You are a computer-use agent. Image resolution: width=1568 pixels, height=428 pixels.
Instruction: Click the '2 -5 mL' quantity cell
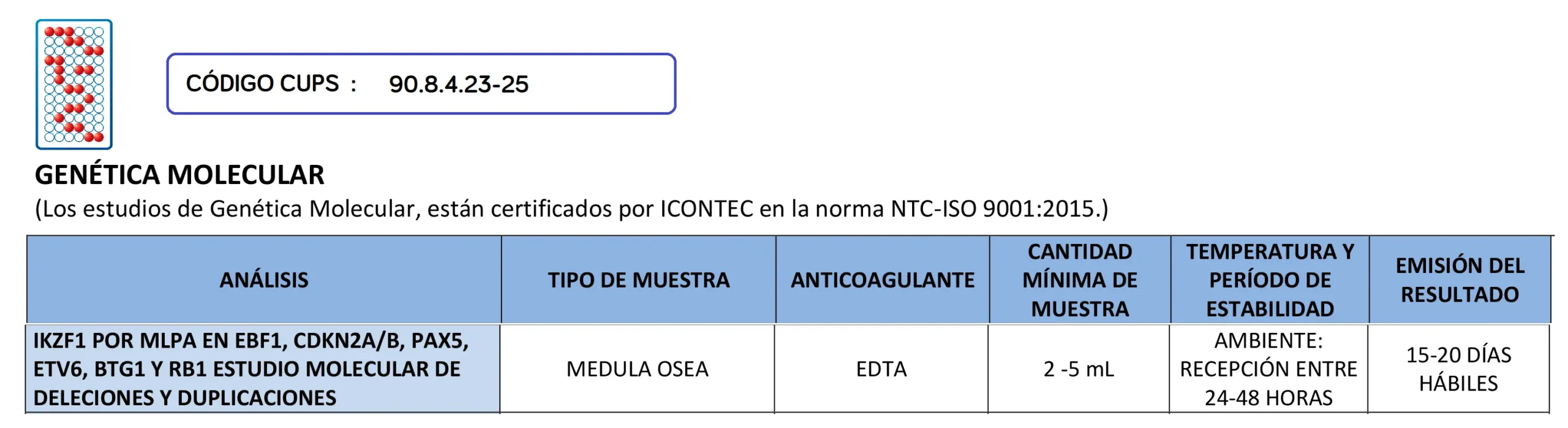pos(1079,369)
